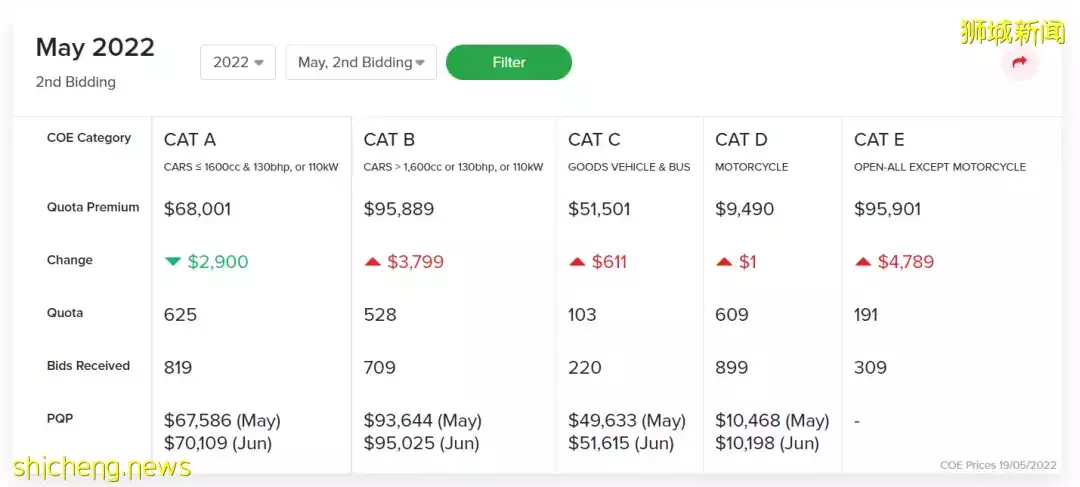Click the Quota Premium row label

point(93,208)
